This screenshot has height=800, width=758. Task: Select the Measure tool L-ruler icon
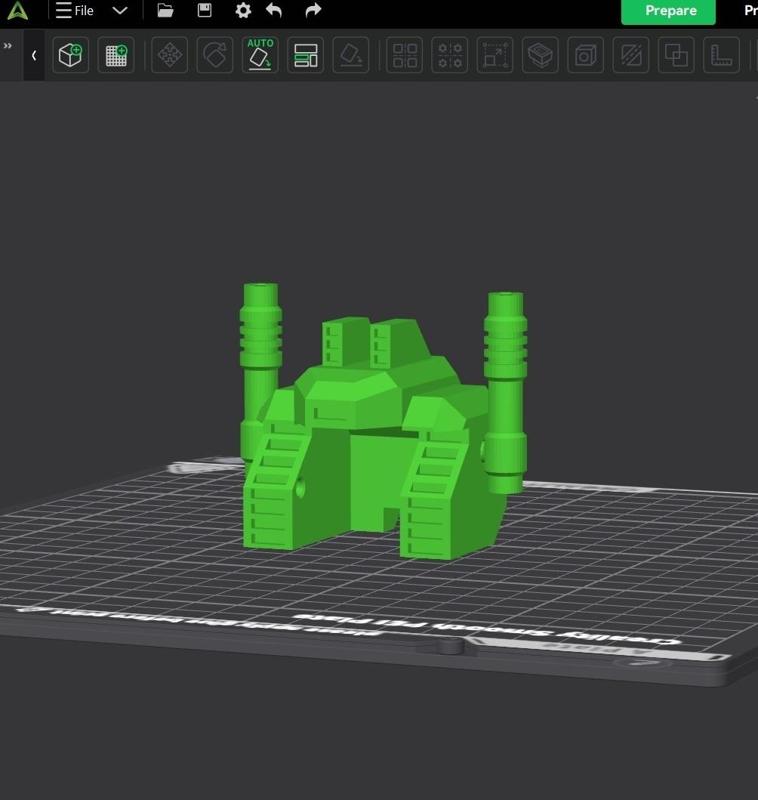pyautogui.click(x=721, y=55)
